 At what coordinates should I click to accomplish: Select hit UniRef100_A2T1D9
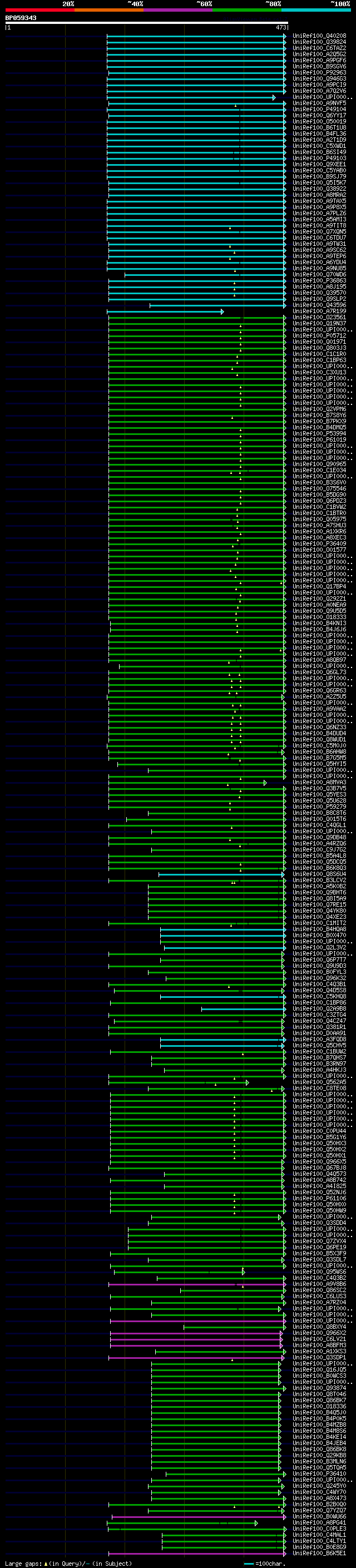pyautogui.click(x=319, y=140)
